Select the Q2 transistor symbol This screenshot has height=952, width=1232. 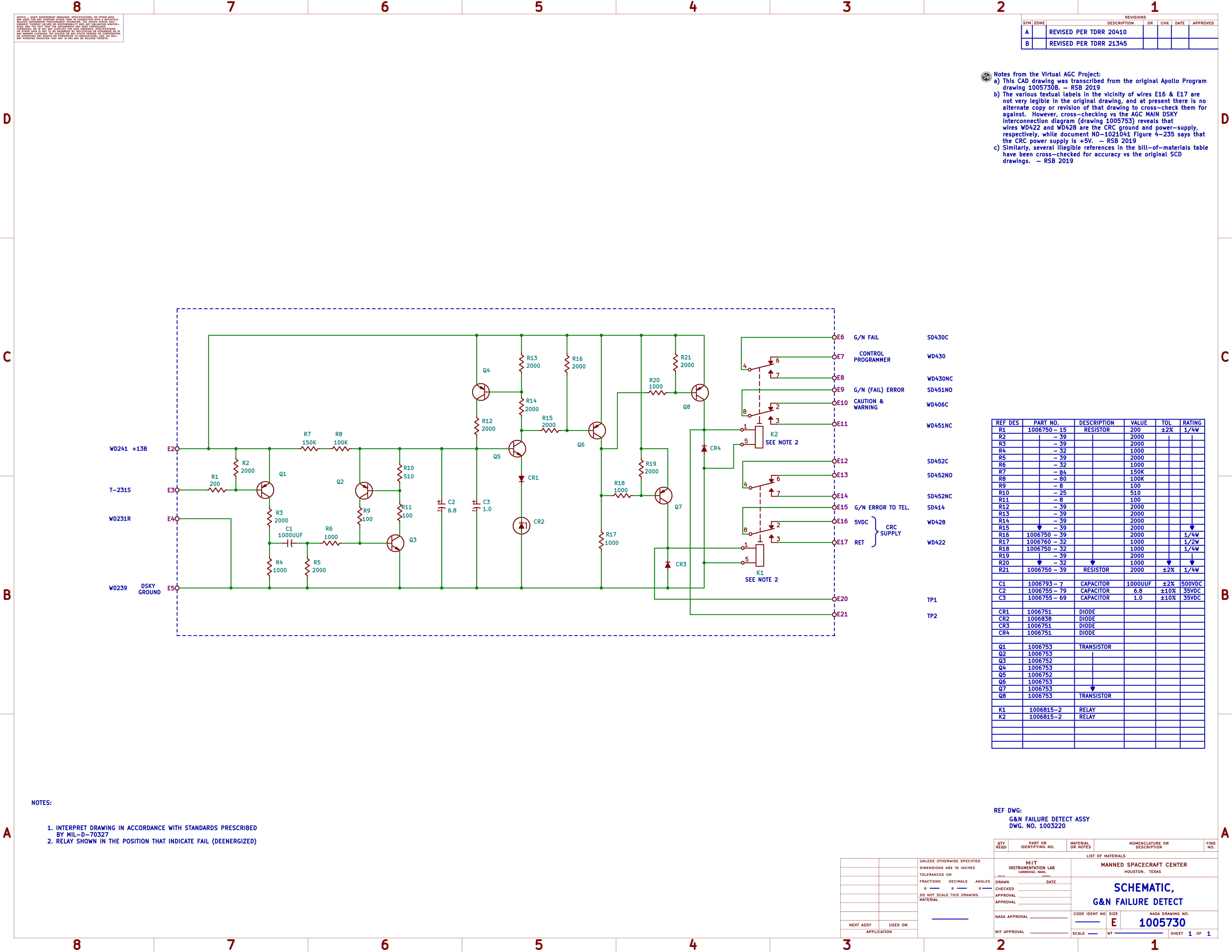(x=364, y=491)
